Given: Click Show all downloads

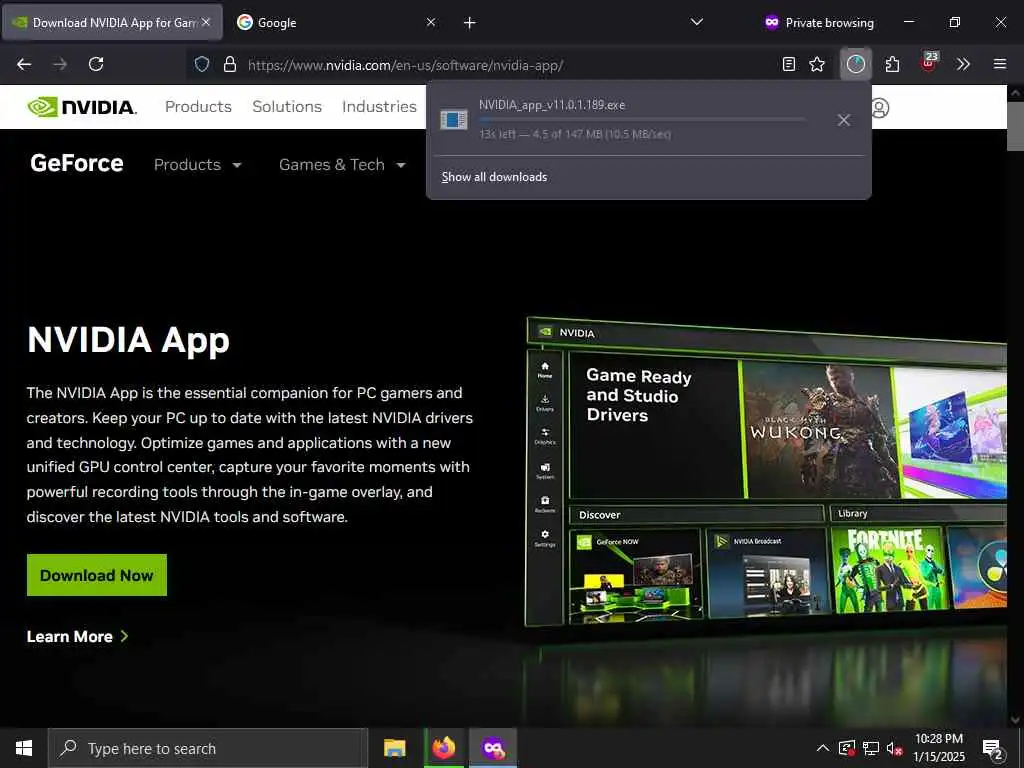Looking at the screenshot, I should [494, 177].
